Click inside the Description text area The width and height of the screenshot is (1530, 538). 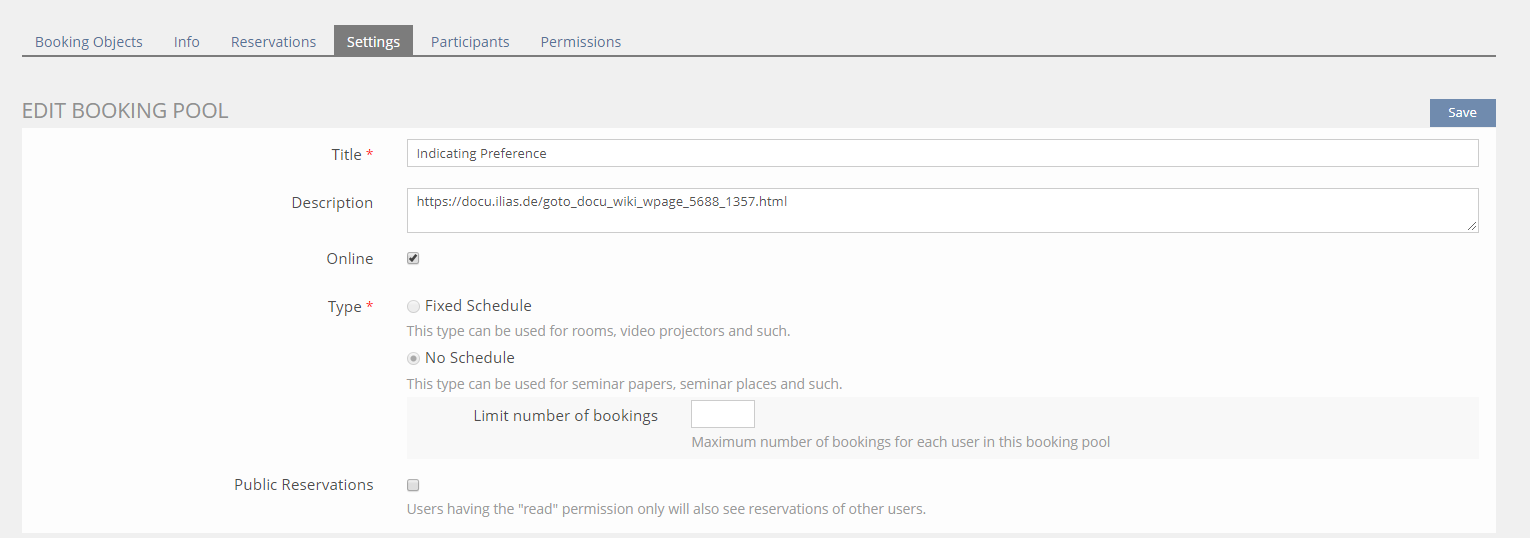[940, 210]
